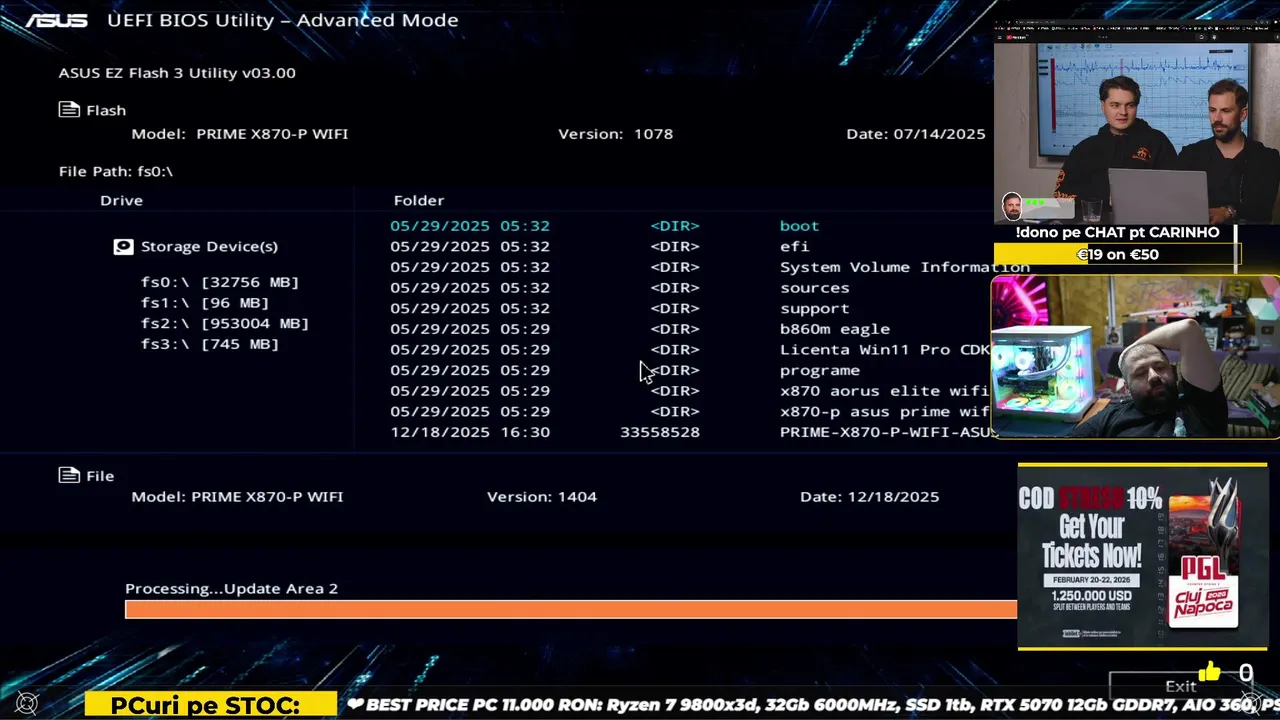This screenshot has width=1280, height=720.
Task: Select drive fs0:\ [32756 MB]
Action: 220,282
